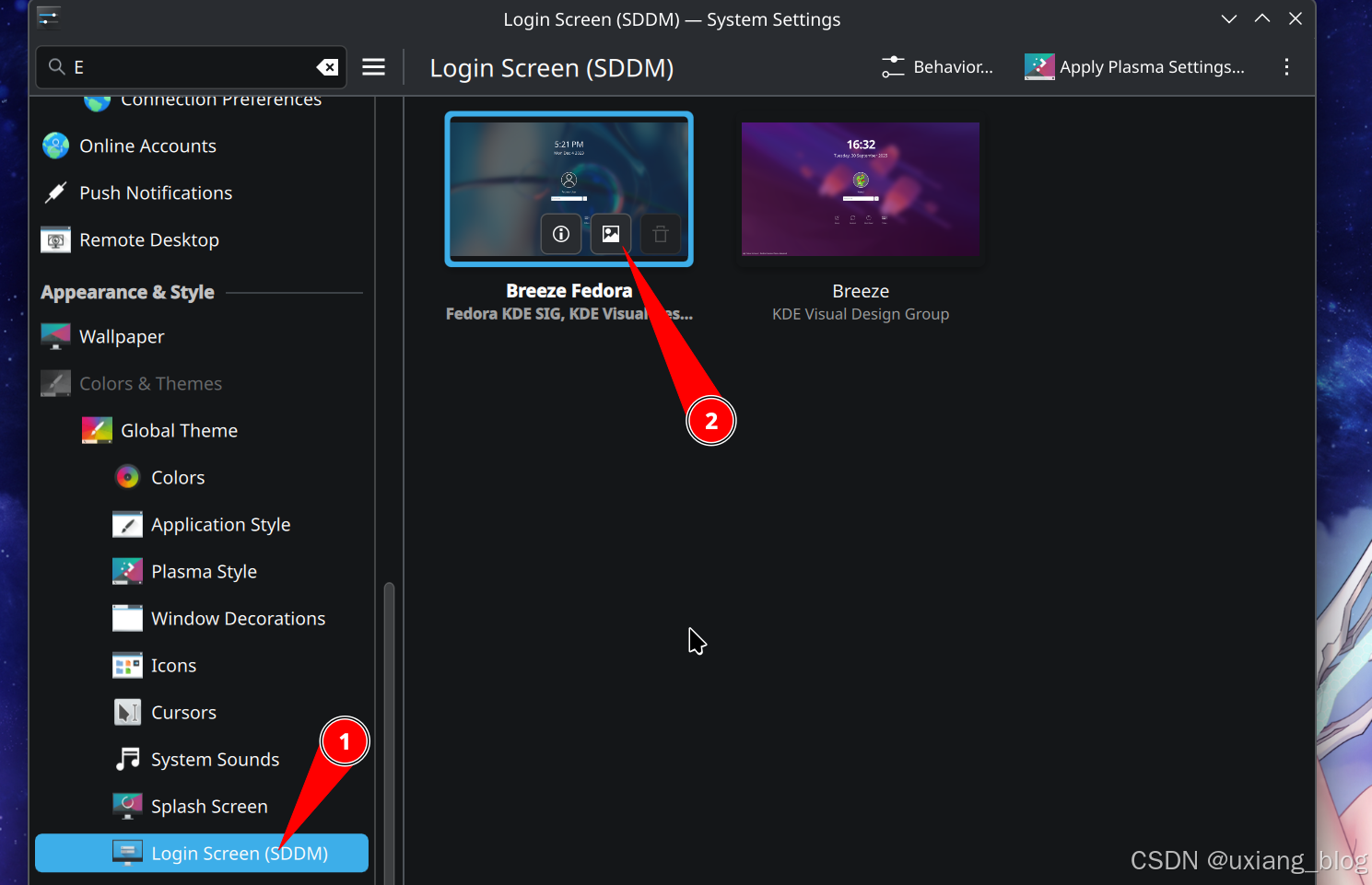Open Global Theme settings

tap(202, 430)
